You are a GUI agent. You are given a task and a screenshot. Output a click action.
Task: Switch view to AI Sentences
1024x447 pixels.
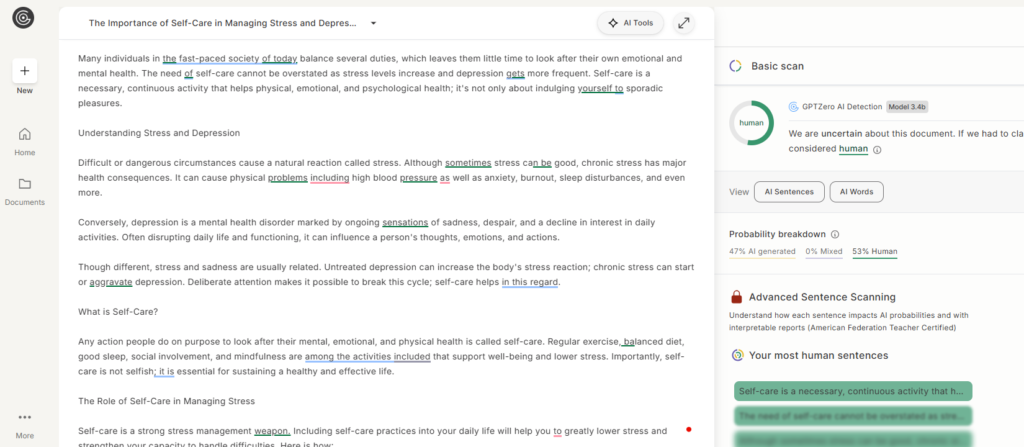(789, 192)
